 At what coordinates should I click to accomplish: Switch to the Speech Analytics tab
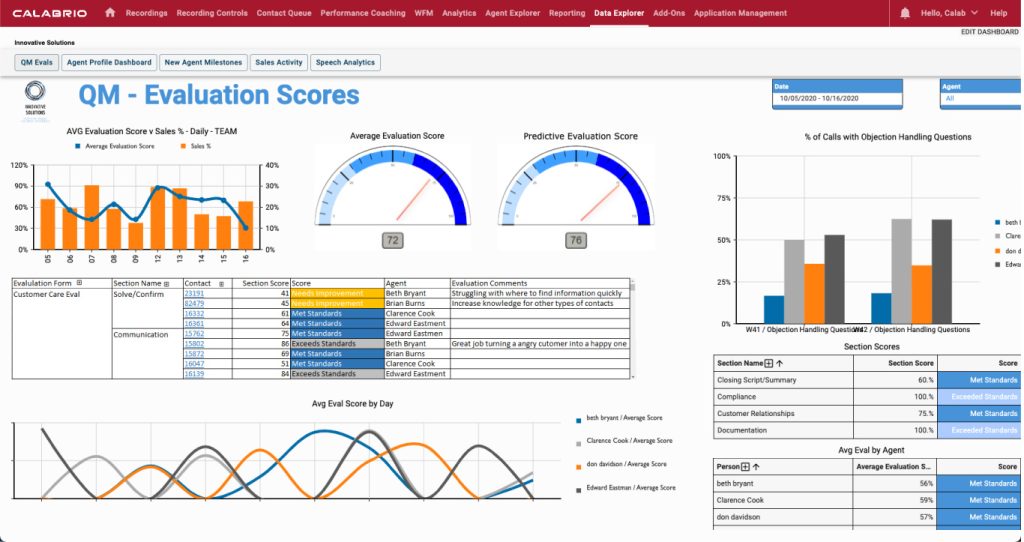click(x=345, y=62)
